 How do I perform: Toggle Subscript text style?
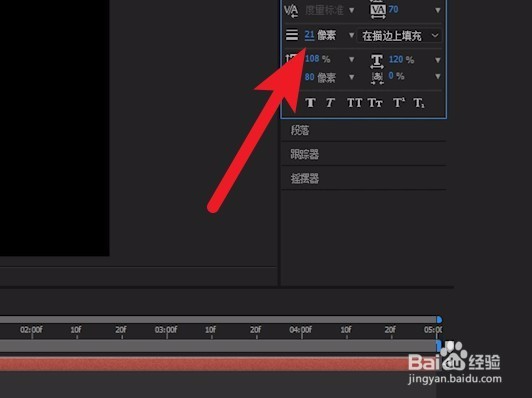tap(419, 103)
